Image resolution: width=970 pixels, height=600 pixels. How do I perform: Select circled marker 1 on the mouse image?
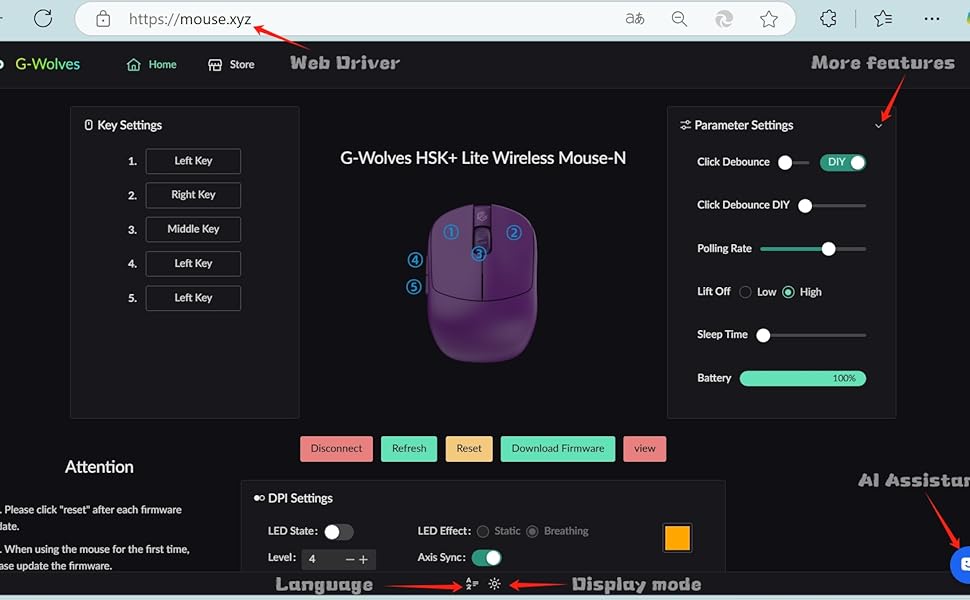point(451,232)
